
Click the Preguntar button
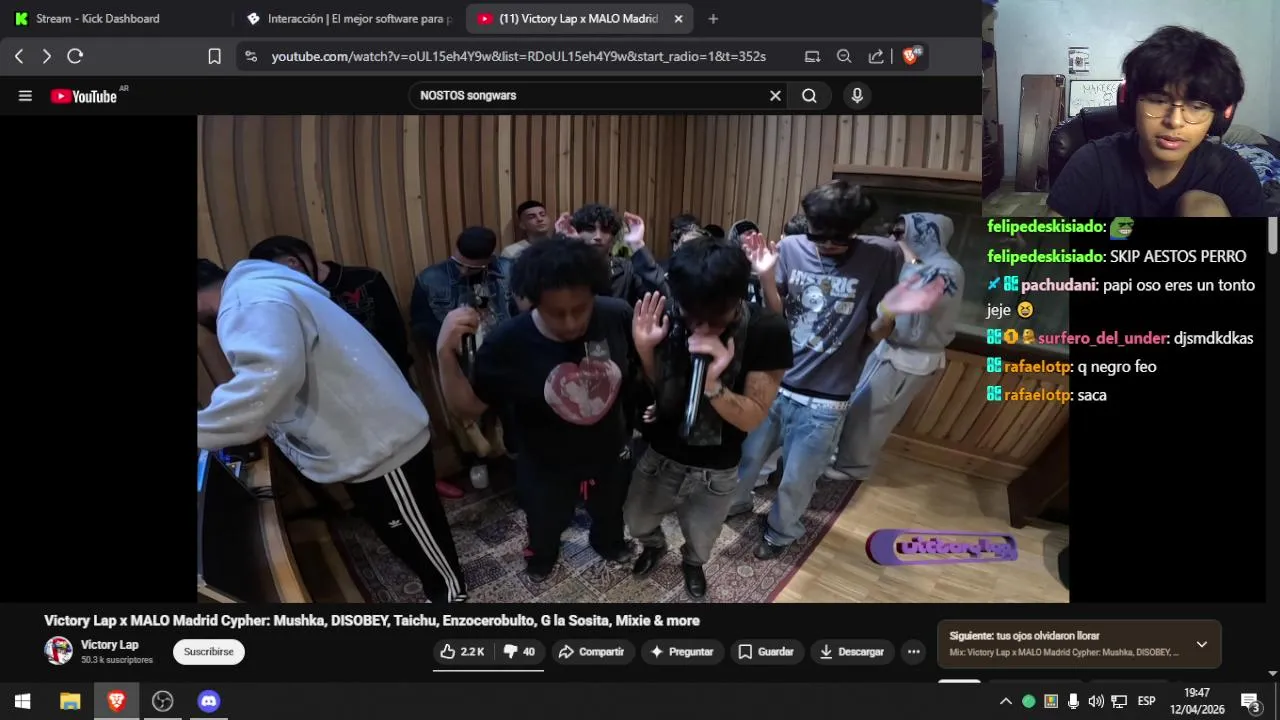tap(682, 652)
